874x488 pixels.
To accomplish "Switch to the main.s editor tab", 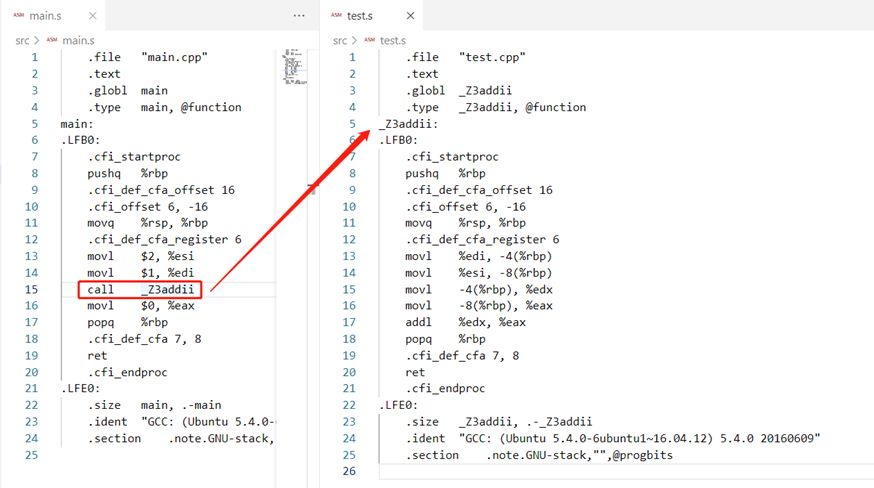I will click(x=53, y=16).
